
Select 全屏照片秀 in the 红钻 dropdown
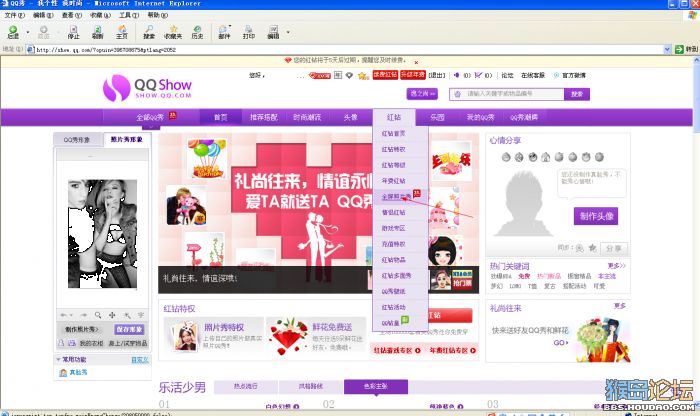396,197
